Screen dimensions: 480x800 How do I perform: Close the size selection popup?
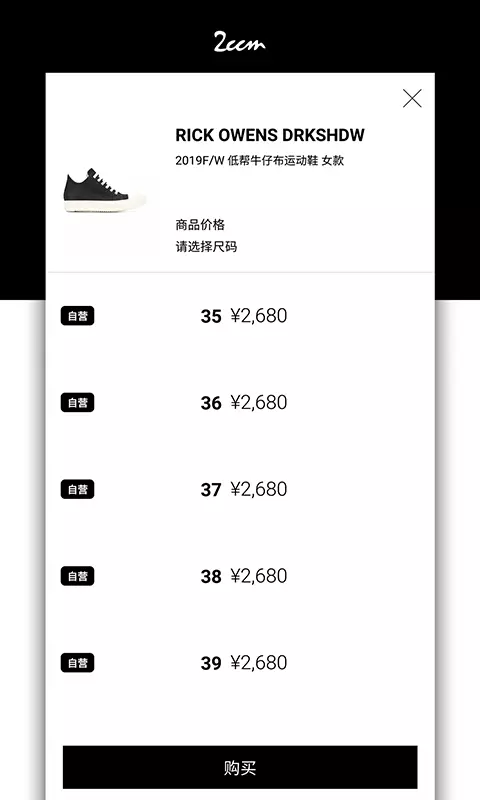(412, 98)
